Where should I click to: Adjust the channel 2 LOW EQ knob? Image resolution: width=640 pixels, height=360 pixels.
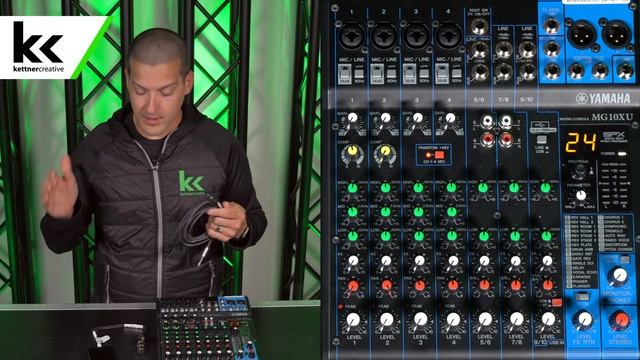386,236
